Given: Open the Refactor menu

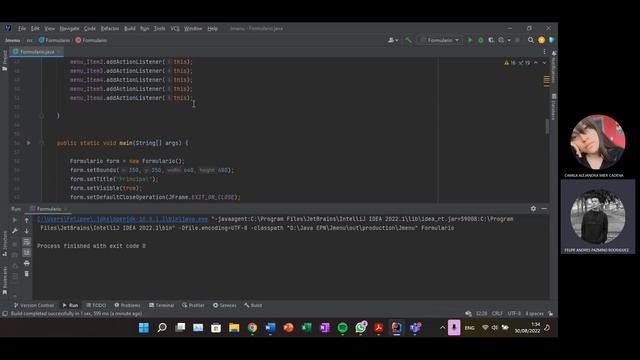Looking at the screenshot, I should coord(110,28).
